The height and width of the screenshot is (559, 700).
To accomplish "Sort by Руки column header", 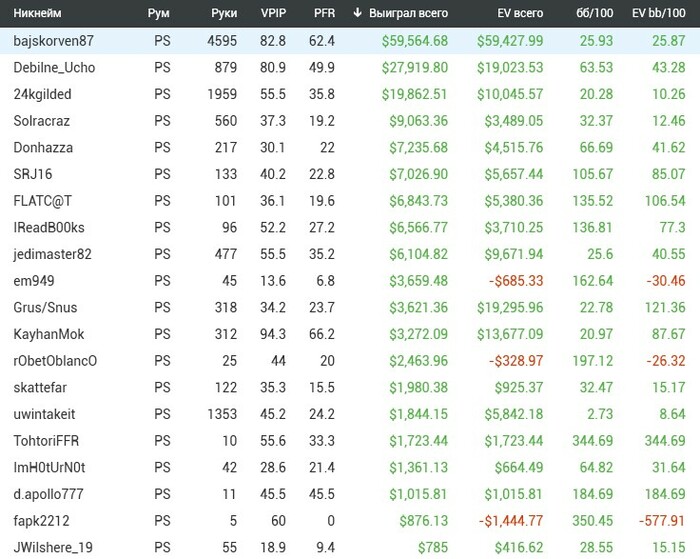I will coord(223,13).
